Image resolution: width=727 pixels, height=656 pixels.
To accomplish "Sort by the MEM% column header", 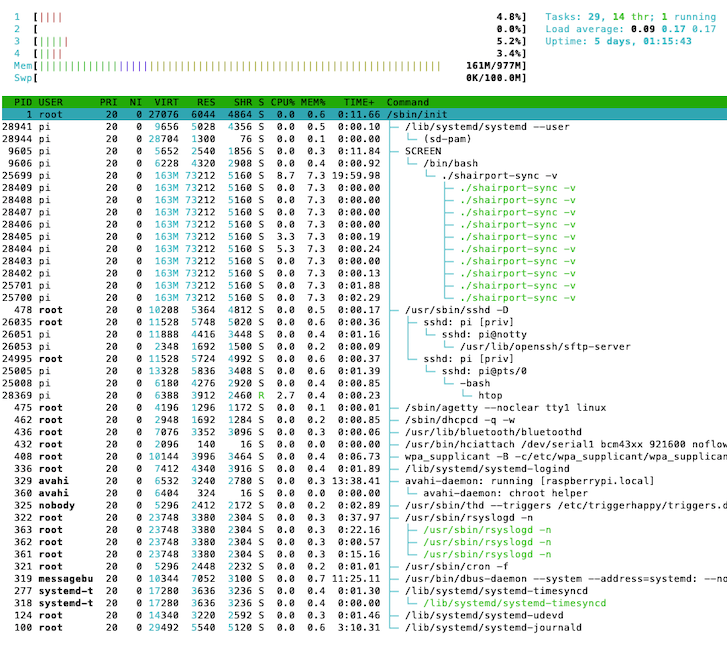I will (313, 102).
